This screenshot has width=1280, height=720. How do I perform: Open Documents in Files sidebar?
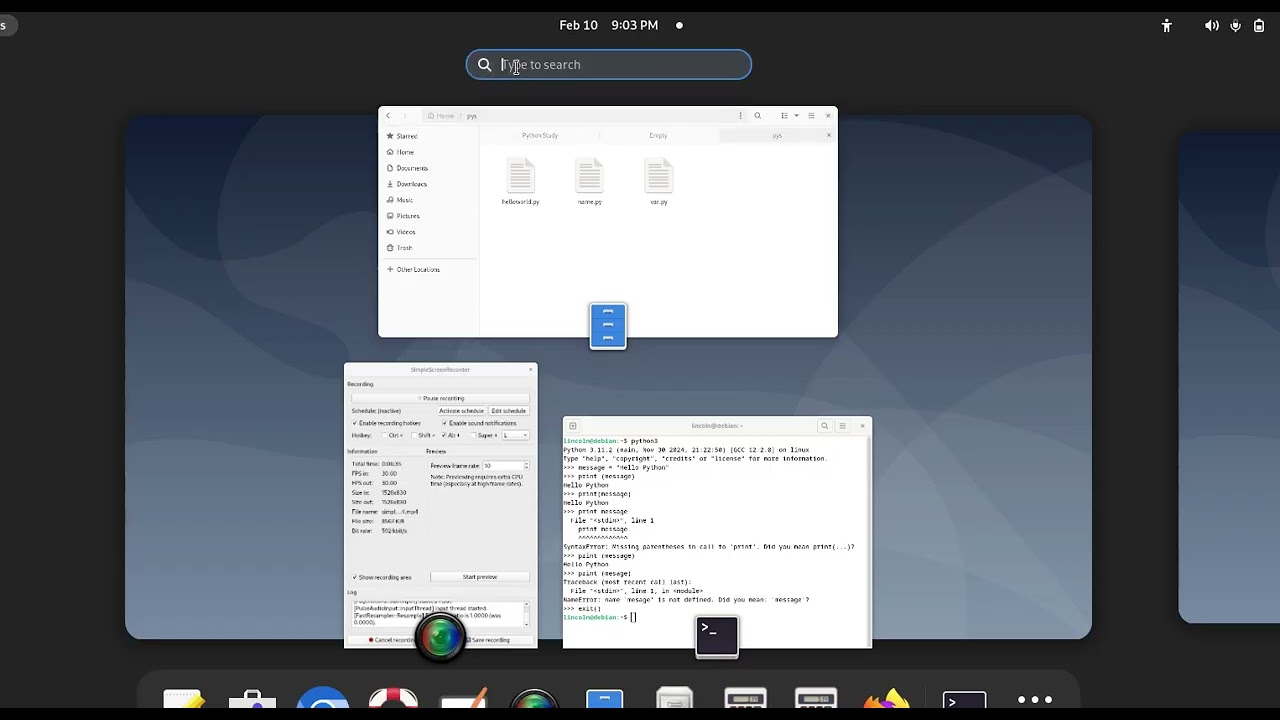429,168
